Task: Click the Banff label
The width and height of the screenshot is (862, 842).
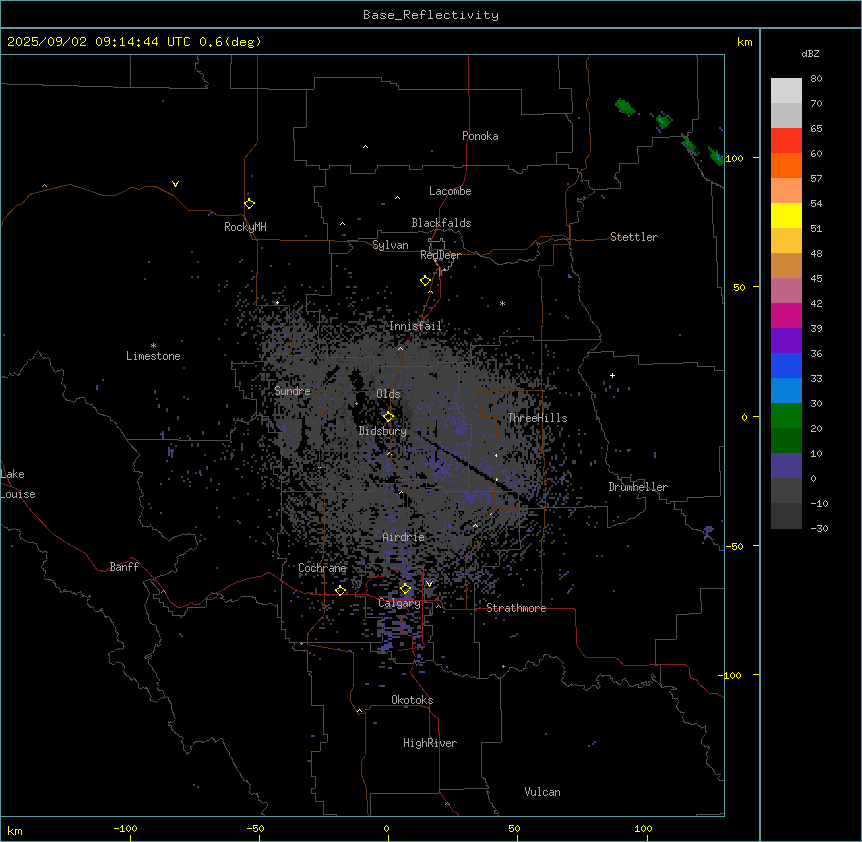Action: tap(124, 567)
